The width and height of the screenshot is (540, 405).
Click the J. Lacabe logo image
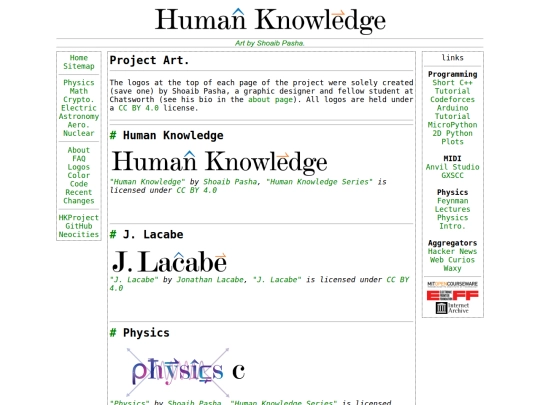(x=169, y=262)
